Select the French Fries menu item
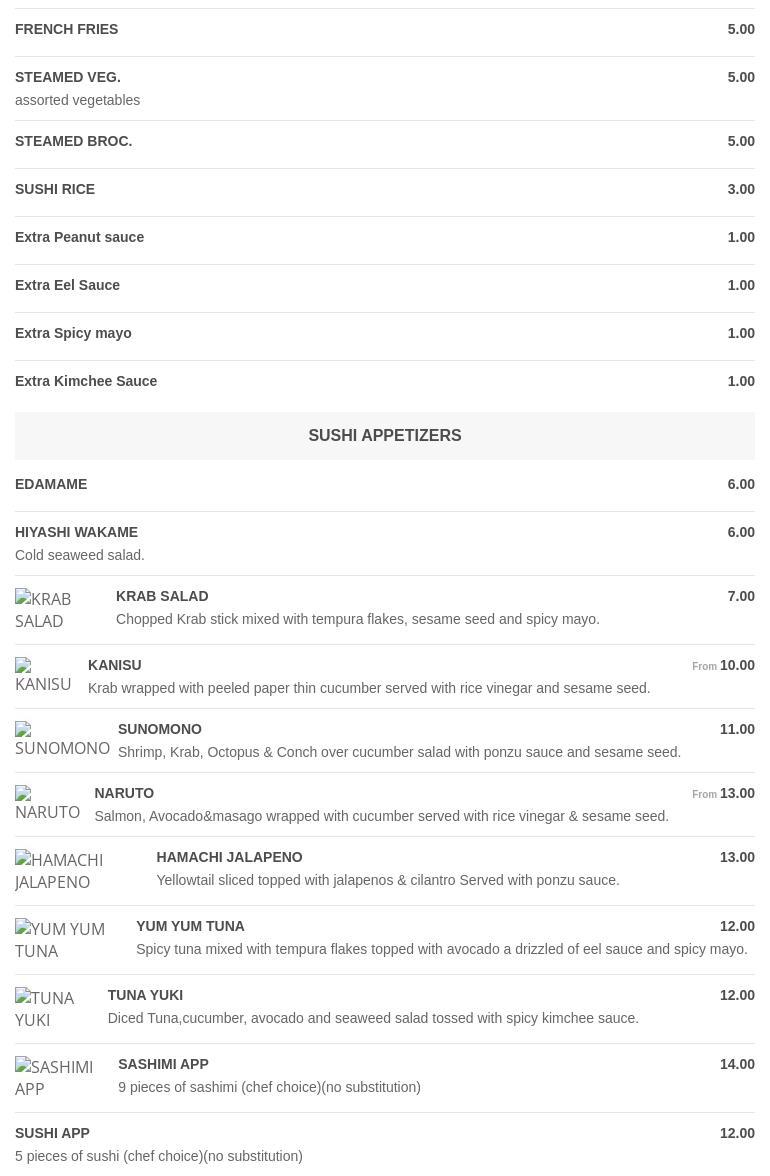 [x=67, y=30]
